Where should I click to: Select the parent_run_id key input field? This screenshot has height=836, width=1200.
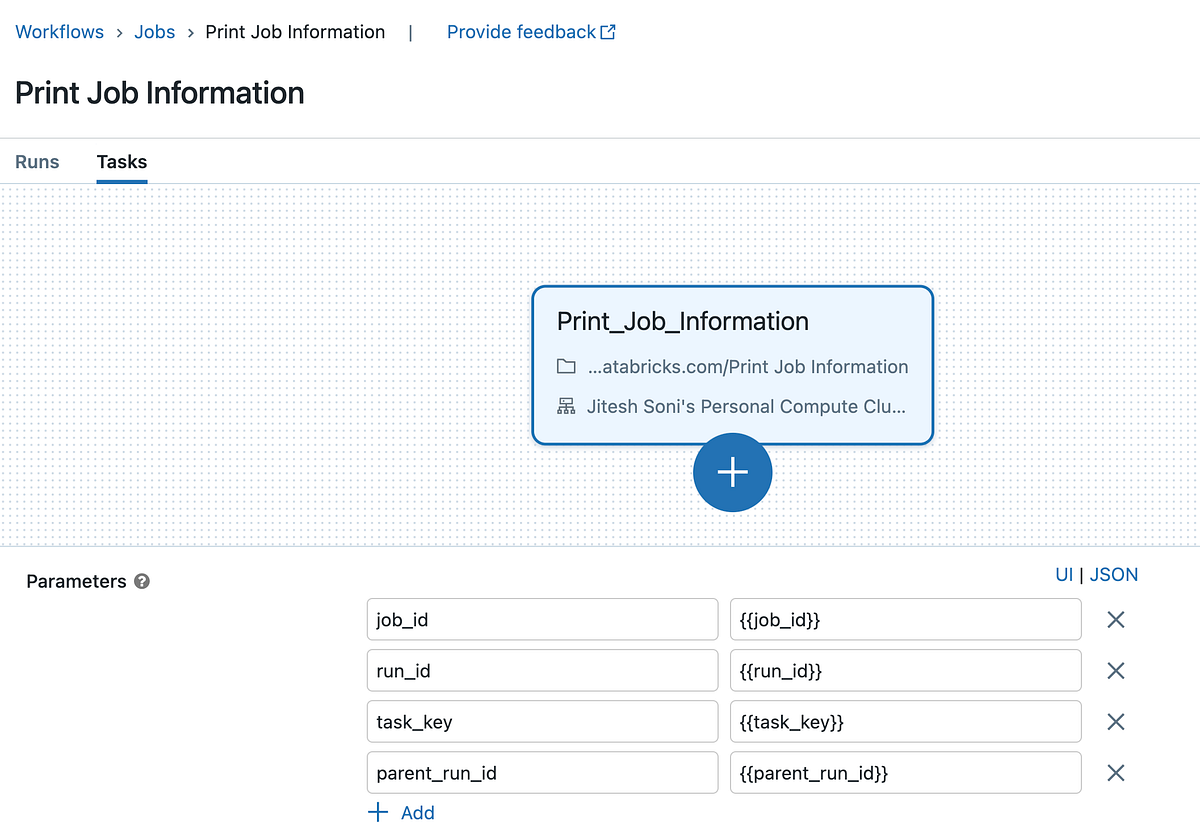(x=542, y=772)
